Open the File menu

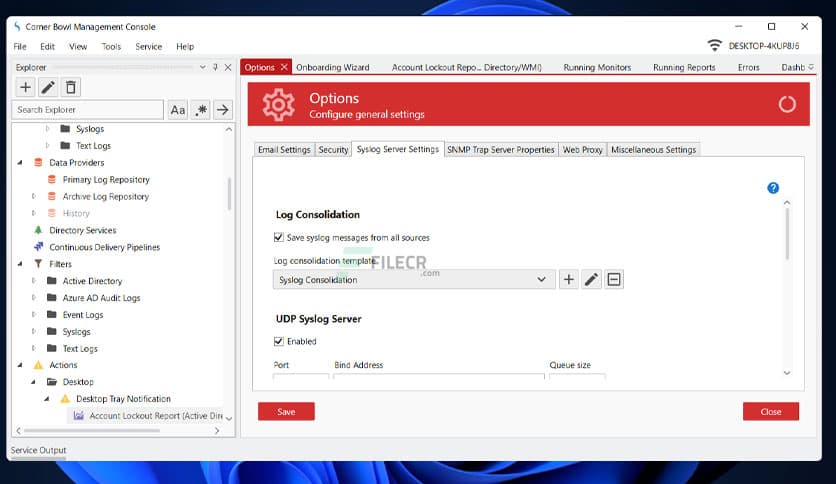pos(20,46)
